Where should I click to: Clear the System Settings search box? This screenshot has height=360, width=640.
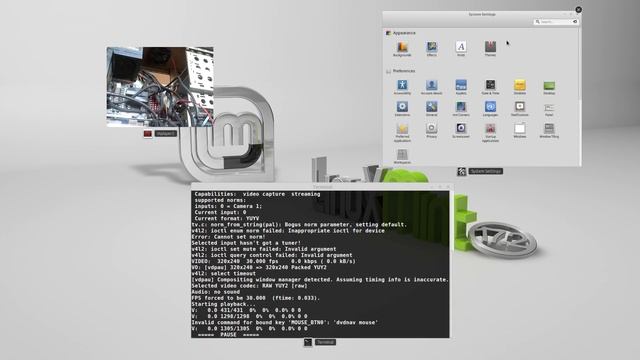[x=575, y=22]
